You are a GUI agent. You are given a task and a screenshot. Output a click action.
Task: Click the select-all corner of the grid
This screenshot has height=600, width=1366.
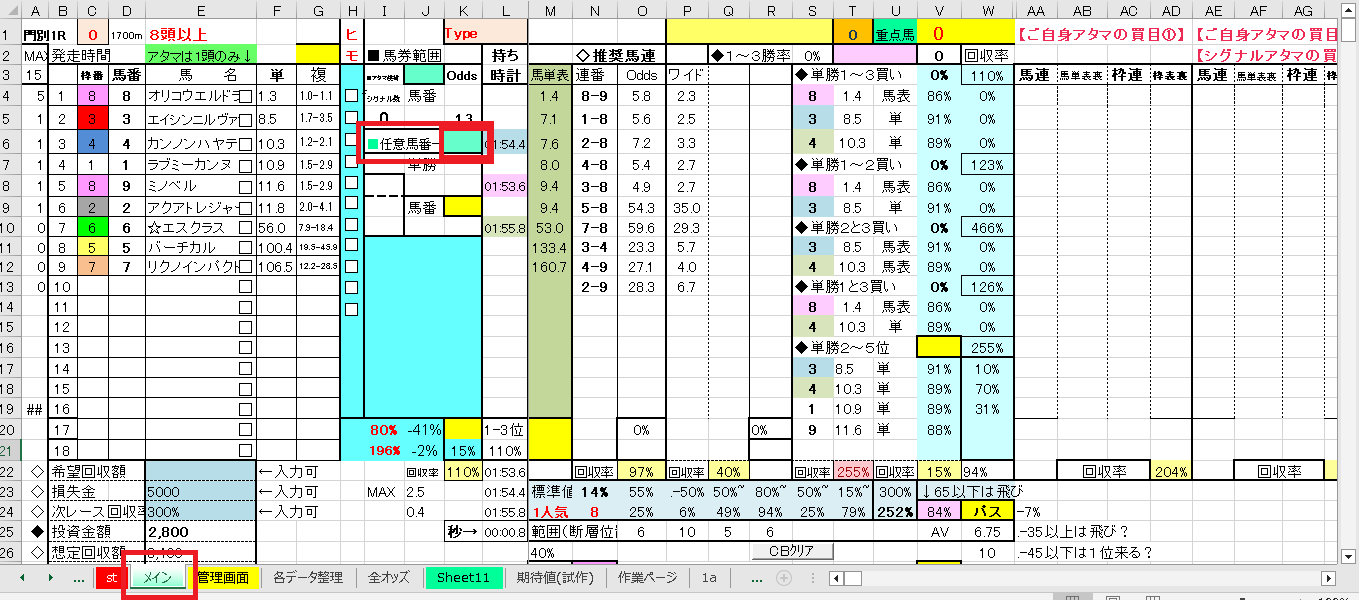point(11,11)
